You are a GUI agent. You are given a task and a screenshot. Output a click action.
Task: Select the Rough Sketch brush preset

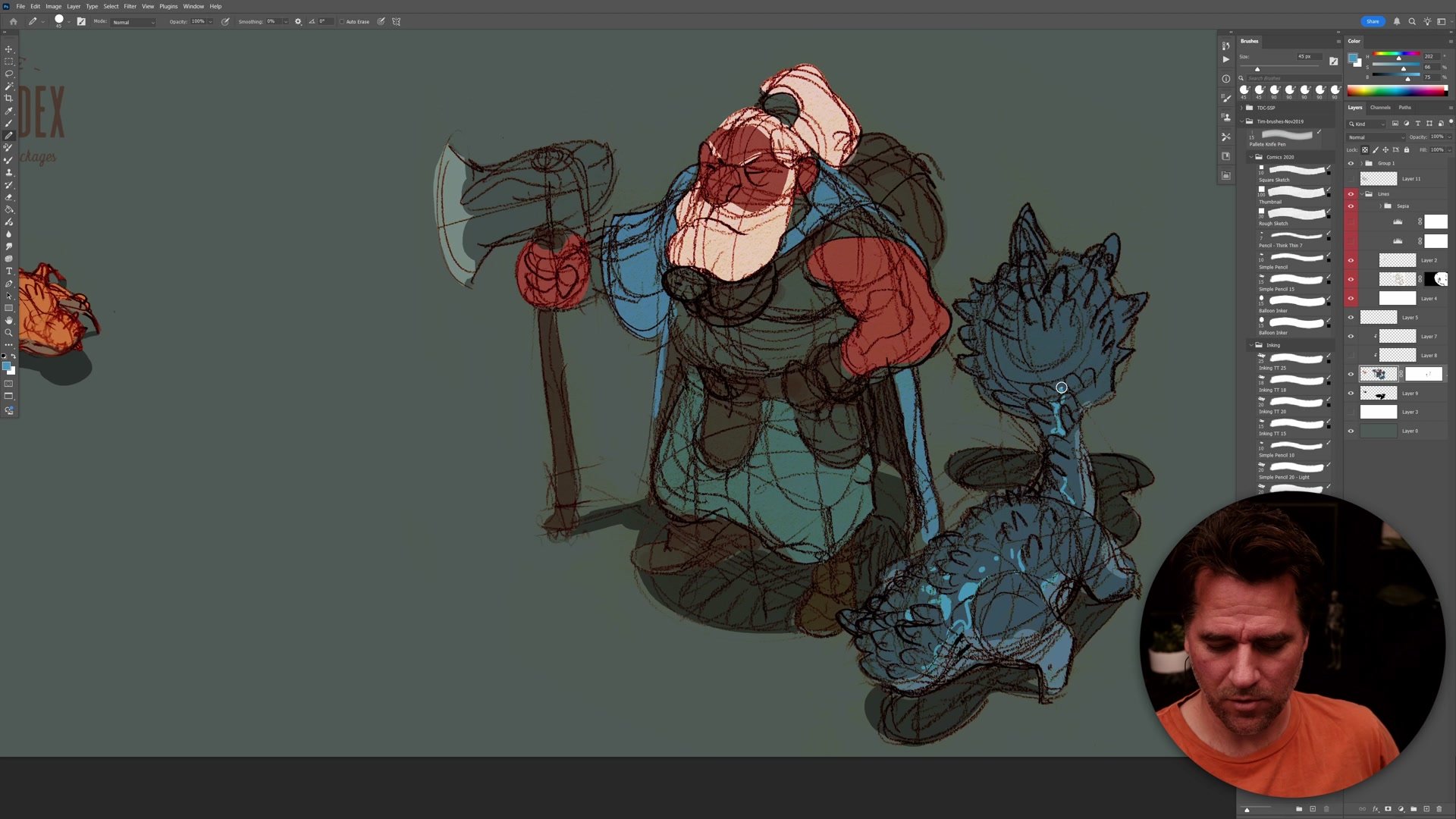pos(1292,215)
